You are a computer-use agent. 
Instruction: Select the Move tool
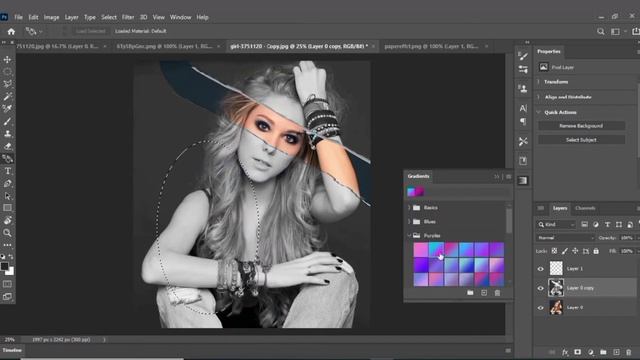coord(7,60)
